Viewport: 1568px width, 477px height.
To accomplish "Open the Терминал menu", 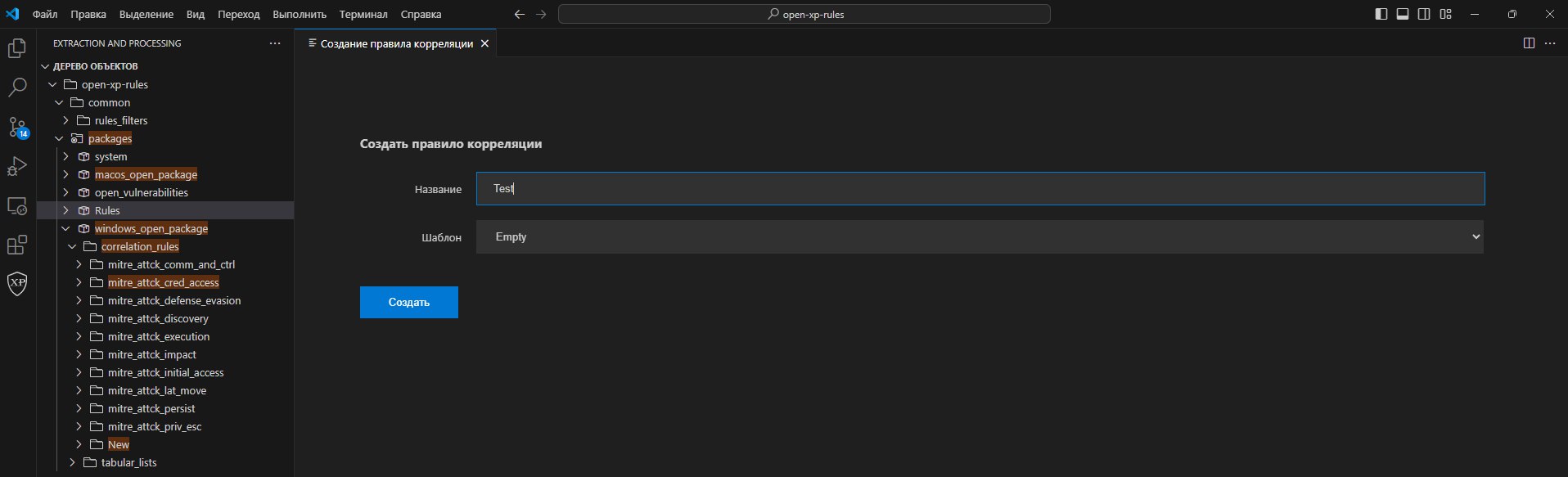I will click(x=363, y=14).
